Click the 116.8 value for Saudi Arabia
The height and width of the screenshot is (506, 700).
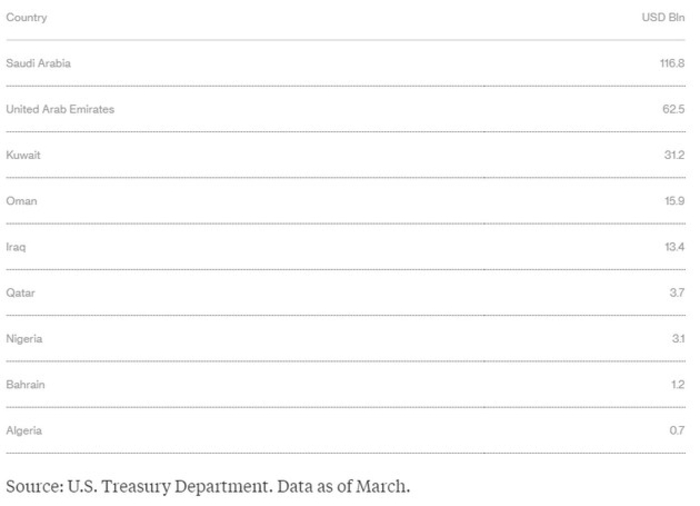coord(670,63)
